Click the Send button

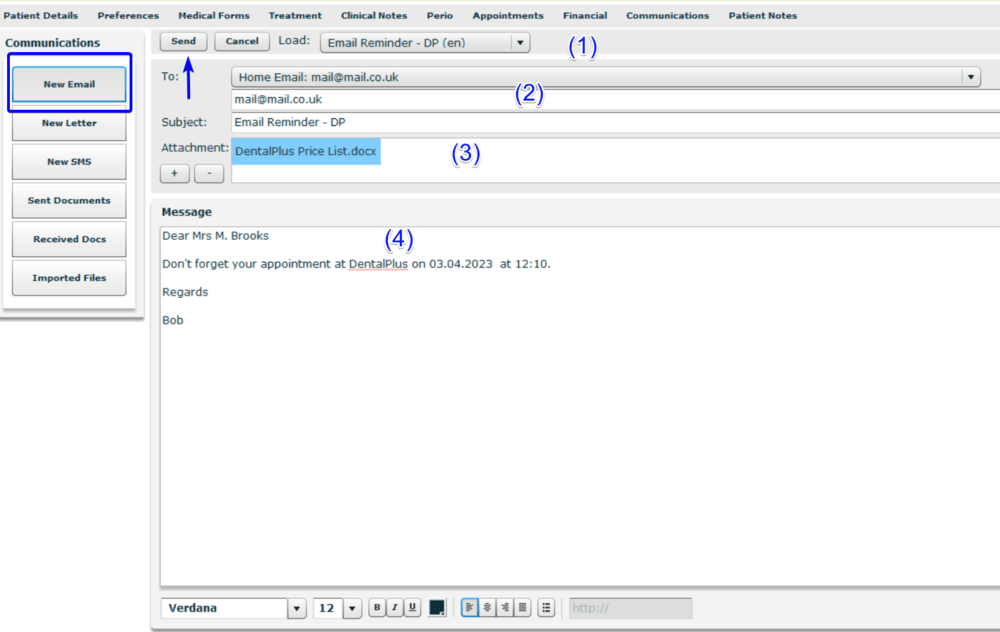point(183,42)
